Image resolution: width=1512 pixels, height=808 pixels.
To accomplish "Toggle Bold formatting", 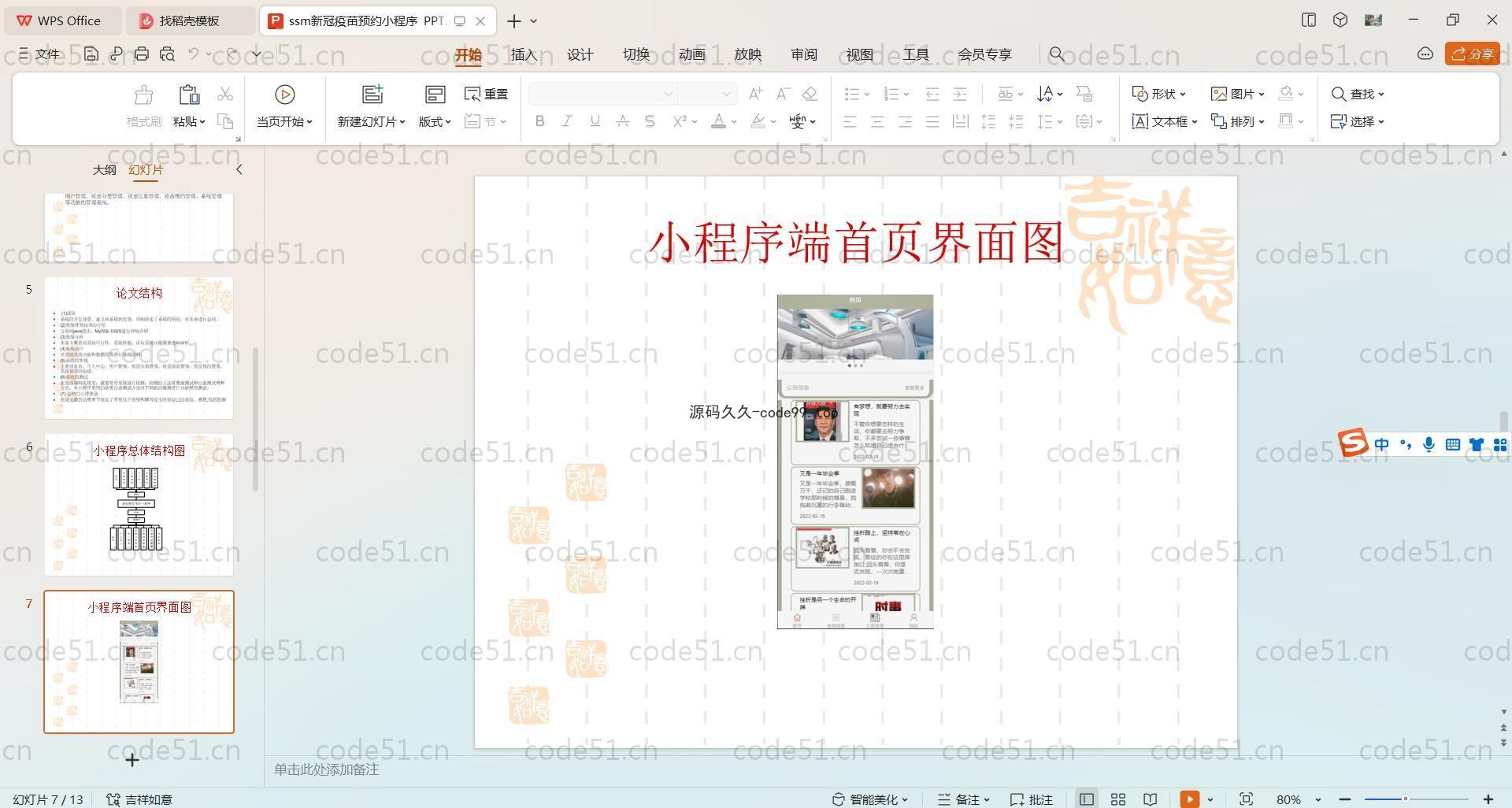I will [x=539, y=121].
